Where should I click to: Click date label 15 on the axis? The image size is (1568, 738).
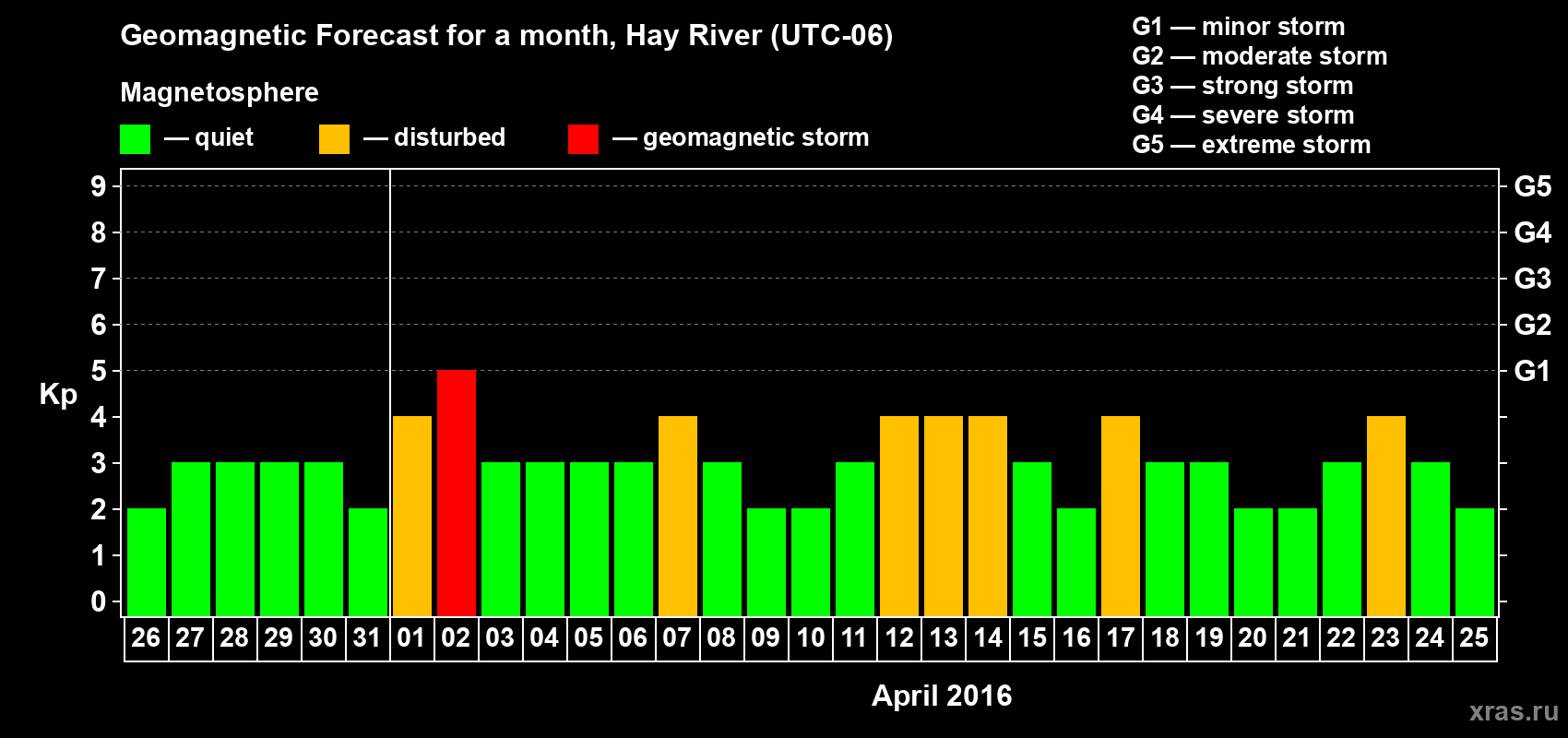pyautogui.click(x=1031, y=638)
